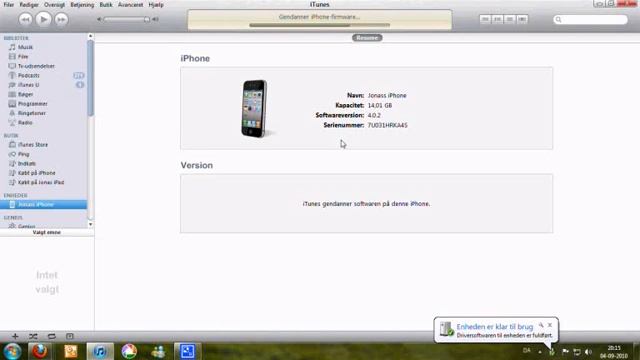Open Genius in the sidebar
The width and height of the screenshot is (640, 360).
tap(26, 226)
